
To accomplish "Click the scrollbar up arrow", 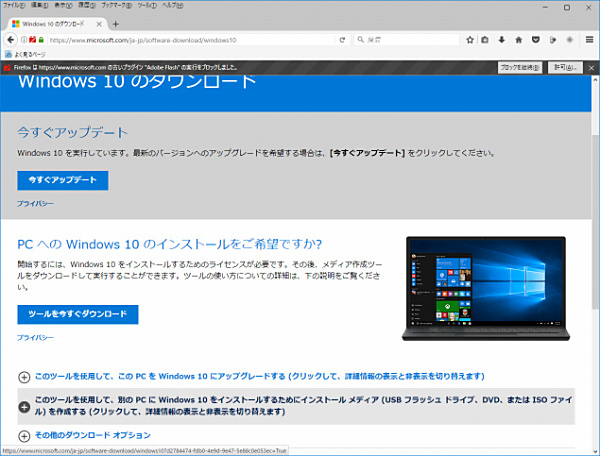I will [595, 80].
